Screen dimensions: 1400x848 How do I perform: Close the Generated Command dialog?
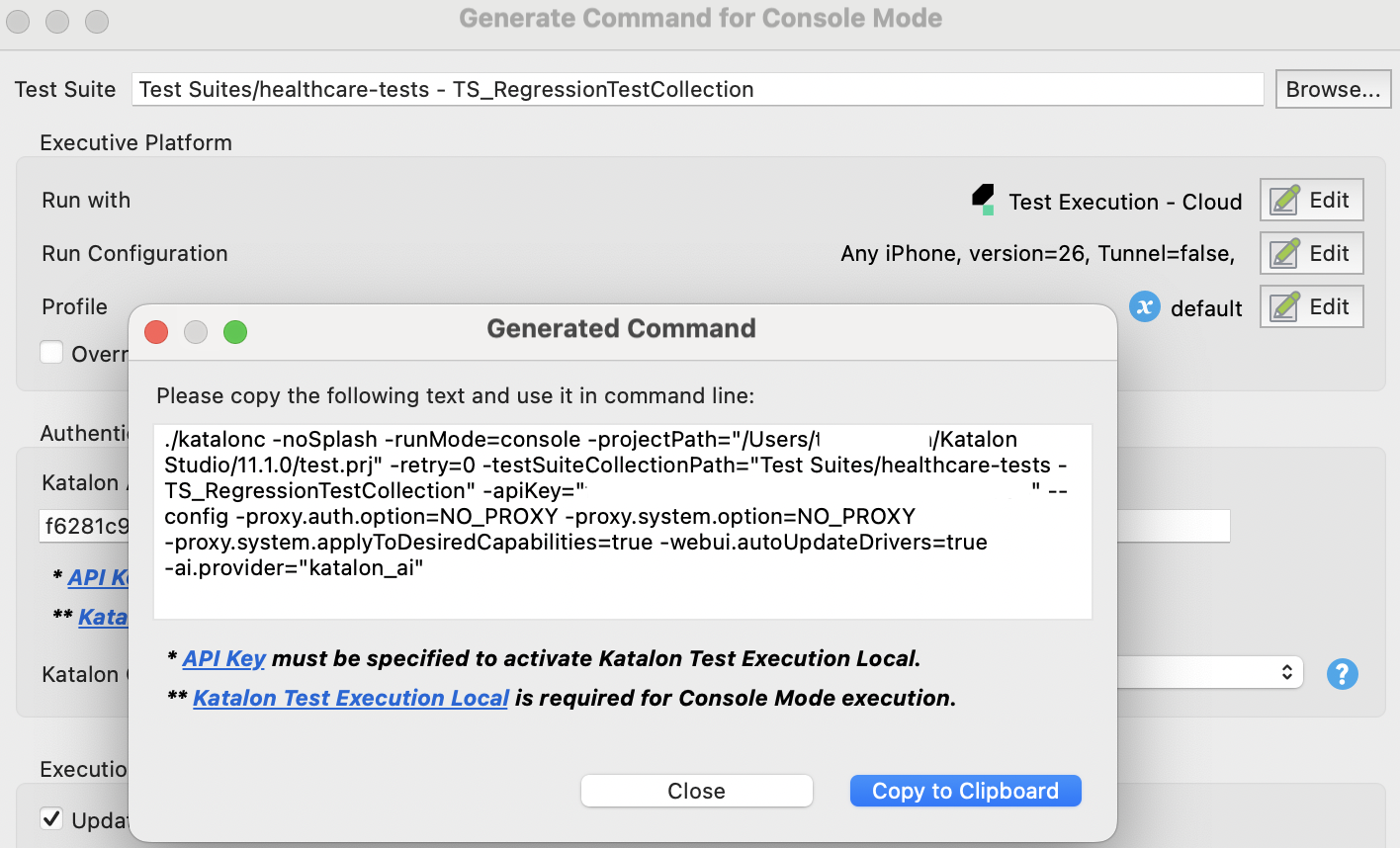(x=696, y=790)
